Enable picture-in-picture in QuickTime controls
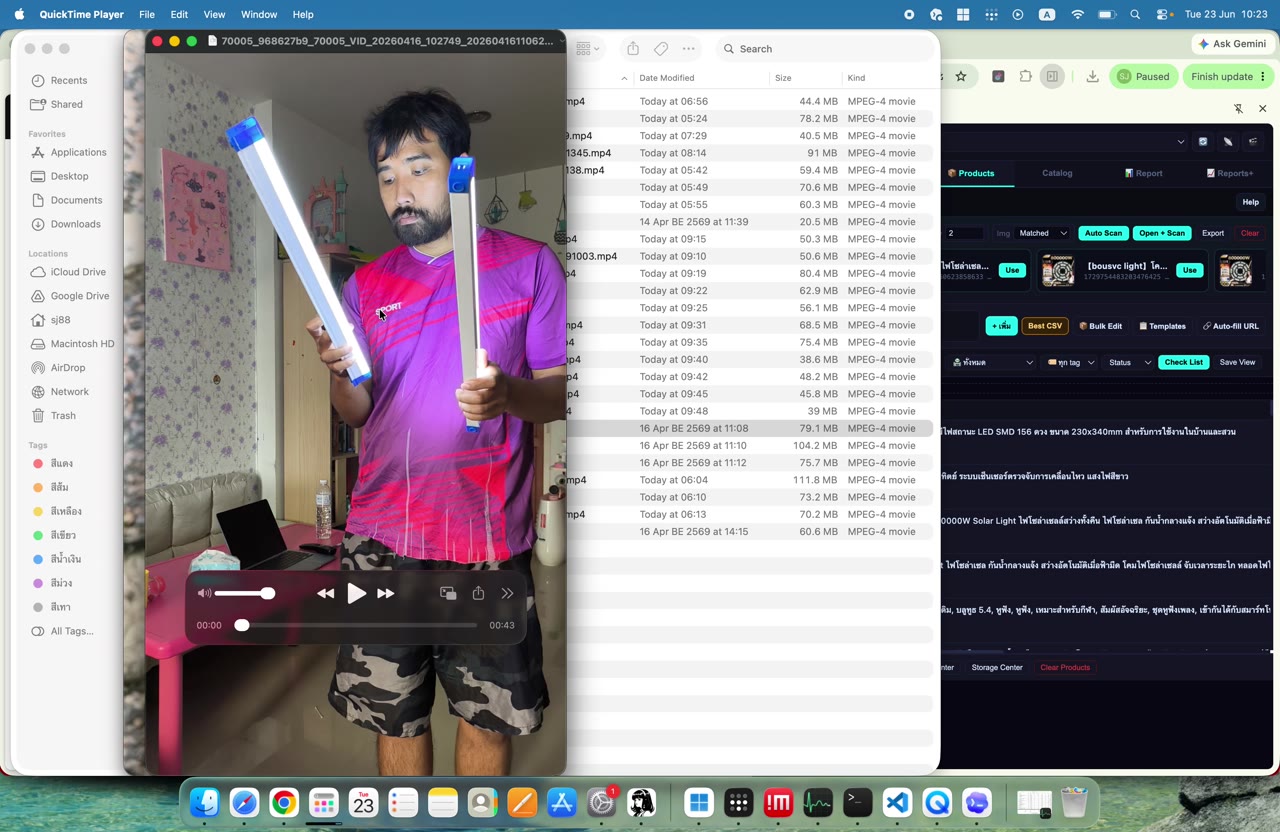The height and width of the screenshot is (832, 1280). point(448,593)
